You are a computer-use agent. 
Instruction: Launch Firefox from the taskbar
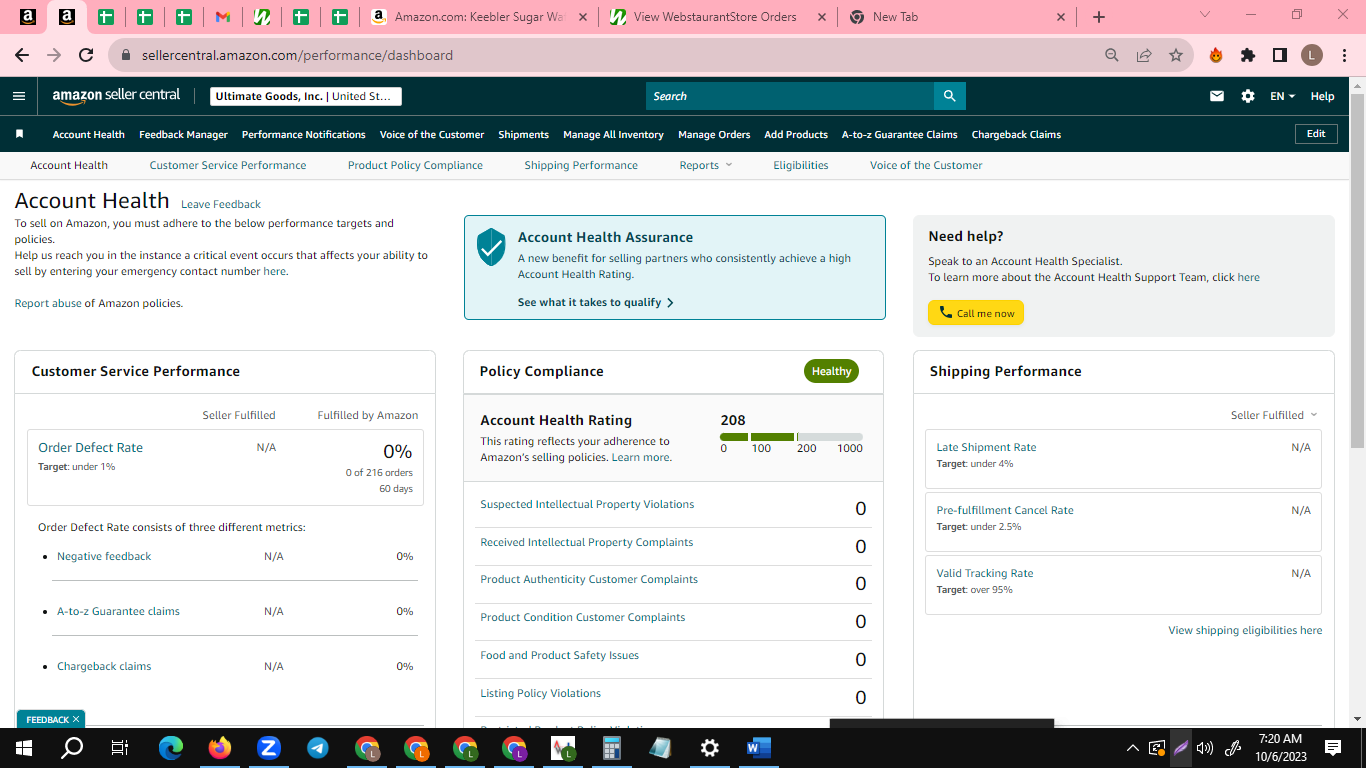tap(220, 747)
